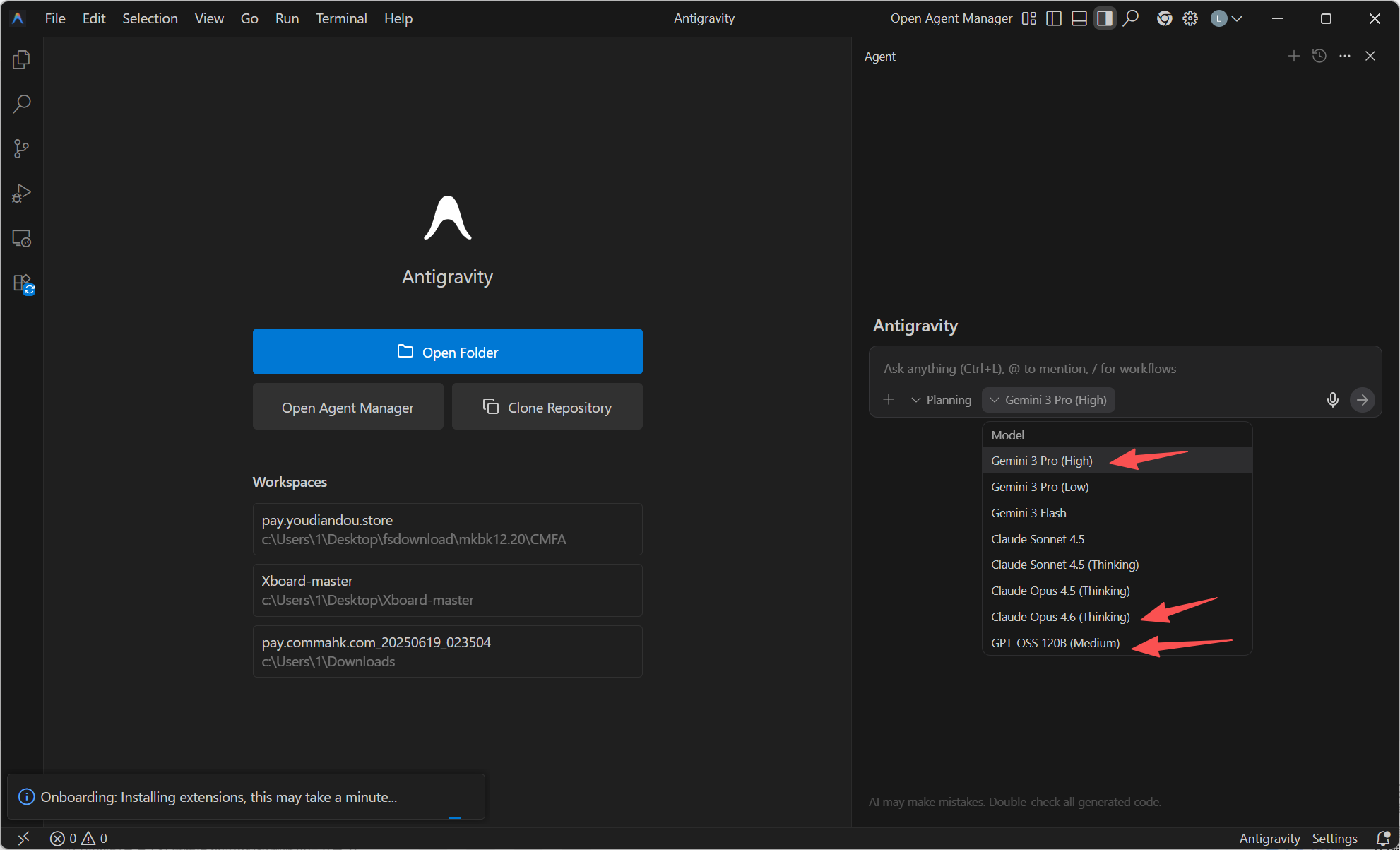Click the Clone Repository button
The image size is (1400, 850).
[547, 407]
